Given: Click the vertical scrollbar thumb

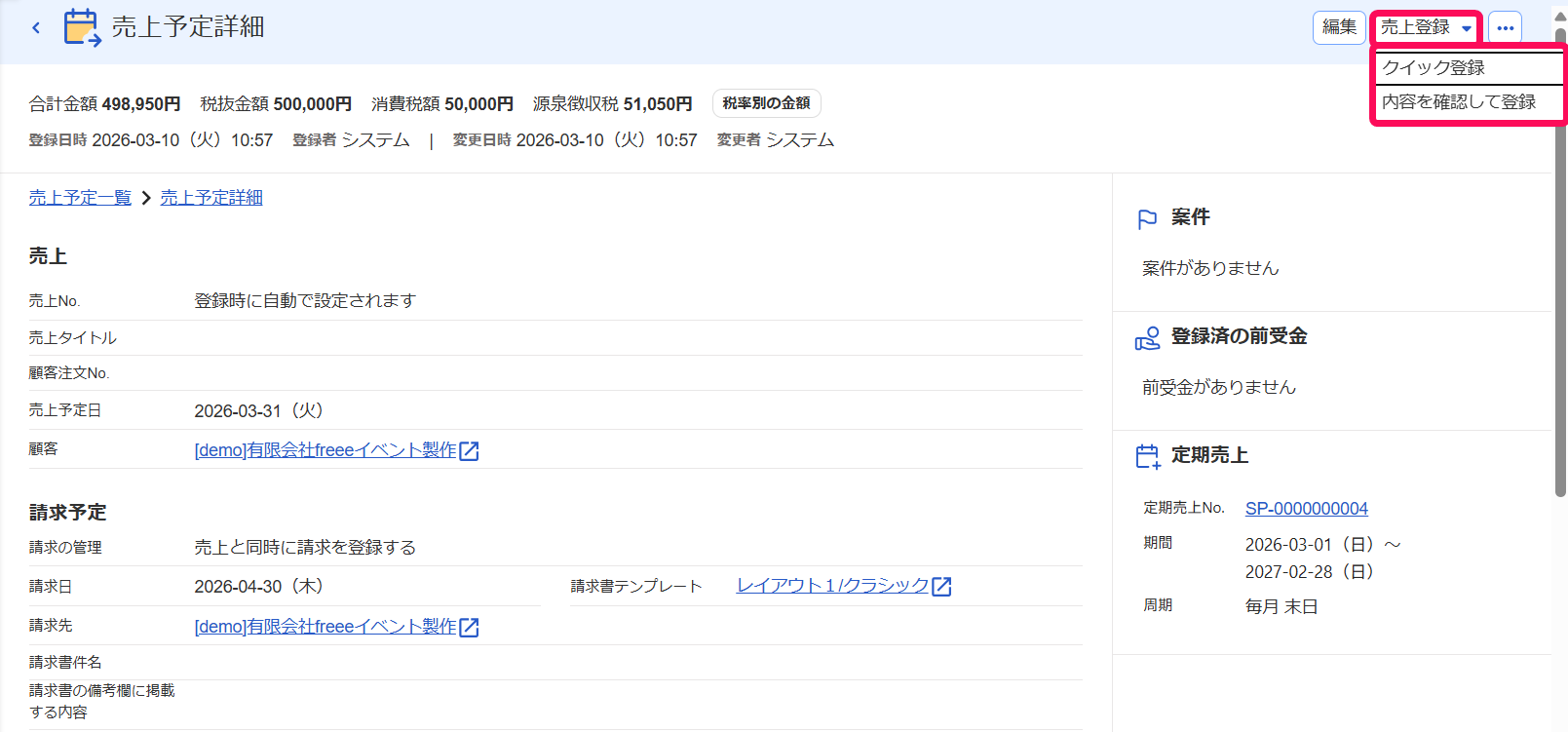Looking at the screenshot, I should tap(1560, 263).
